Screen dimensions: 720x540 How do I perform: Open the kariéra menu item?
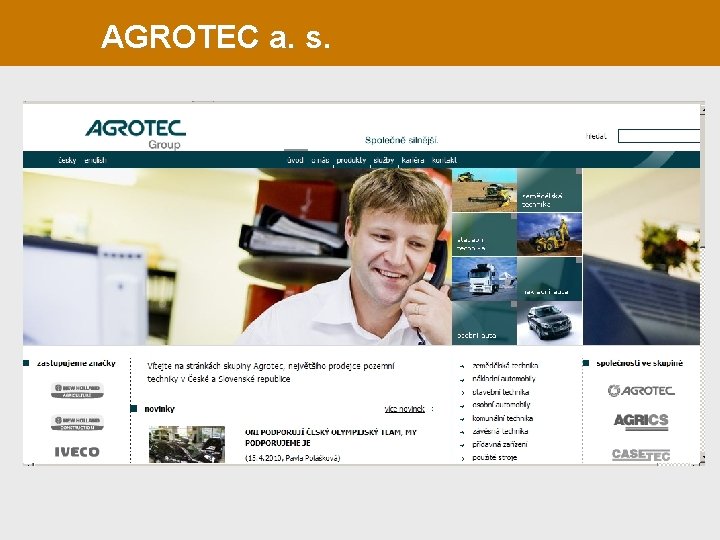tap(413, 160)
